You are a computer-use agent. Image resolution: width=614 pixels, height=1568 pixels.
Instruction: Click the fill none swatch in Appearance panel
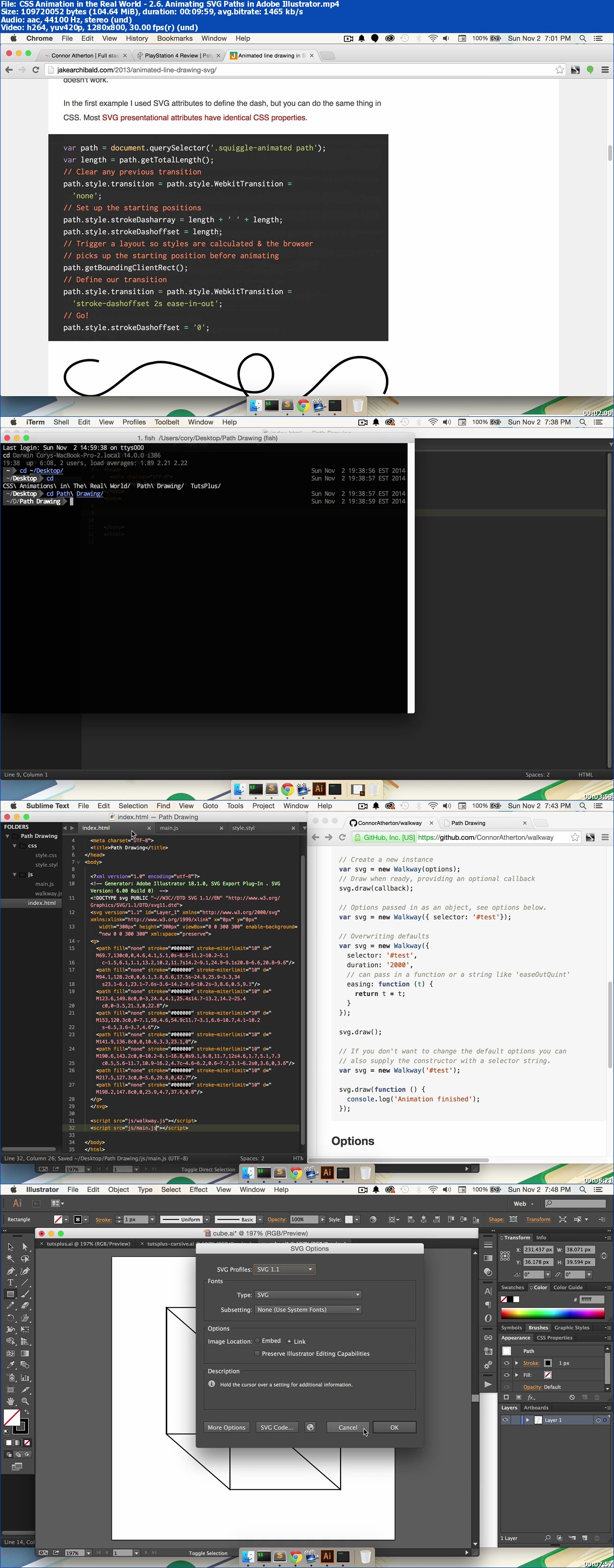548,1375
